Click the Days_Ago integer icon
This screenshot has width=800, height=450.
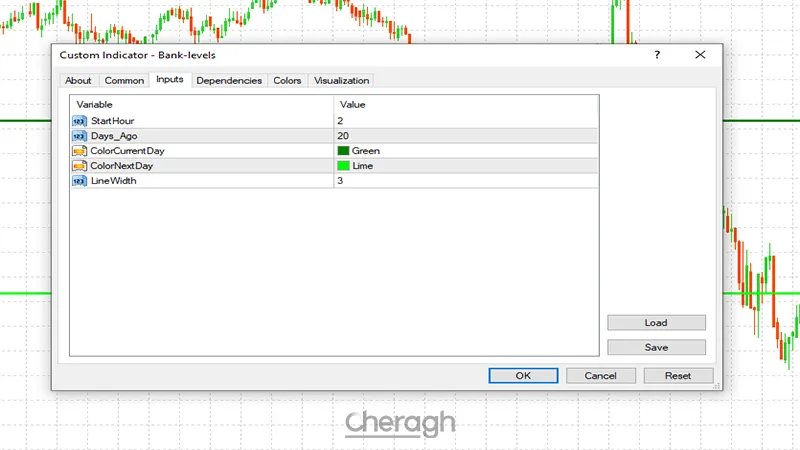pyautogui.click(x=79, y=135)
